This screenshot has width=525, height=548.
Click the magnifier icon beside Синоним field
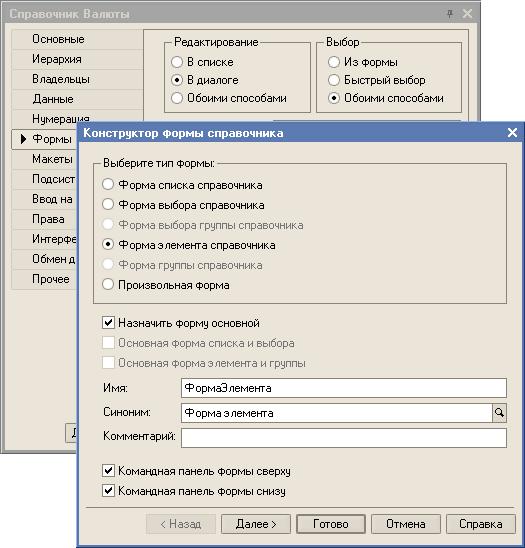[x=499, y=413]
